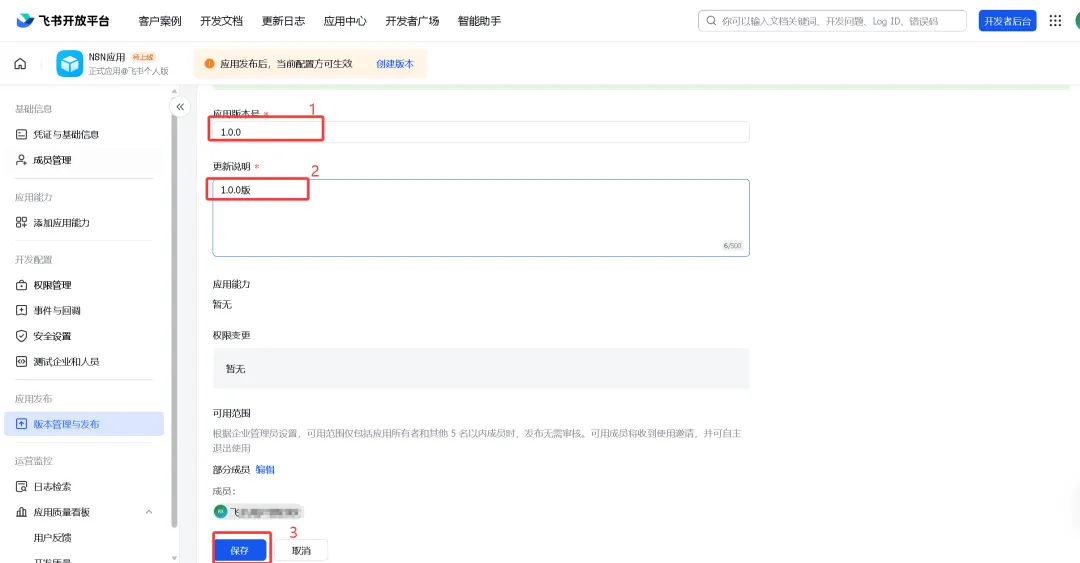Click the 暂无 box under 权限变更

coord(481,369)
